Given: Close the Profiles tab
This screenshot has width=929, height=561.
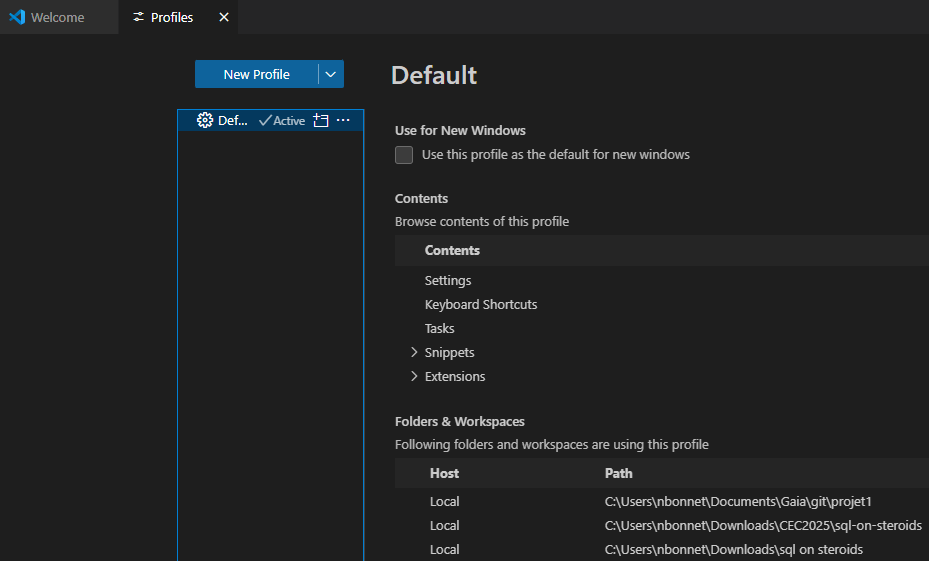Looking at the screenshot, I should pos(224,17).
